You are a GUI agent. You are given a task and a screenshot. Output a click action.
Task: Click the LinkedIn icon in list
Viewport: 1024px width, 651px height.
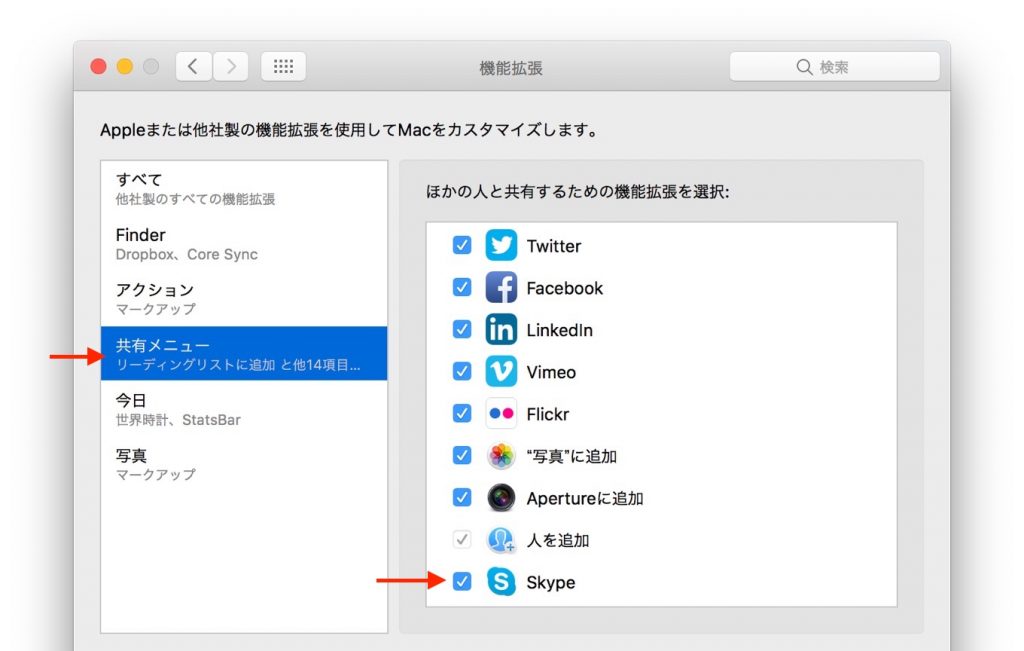pyautogui.click(x=501, y=330)
